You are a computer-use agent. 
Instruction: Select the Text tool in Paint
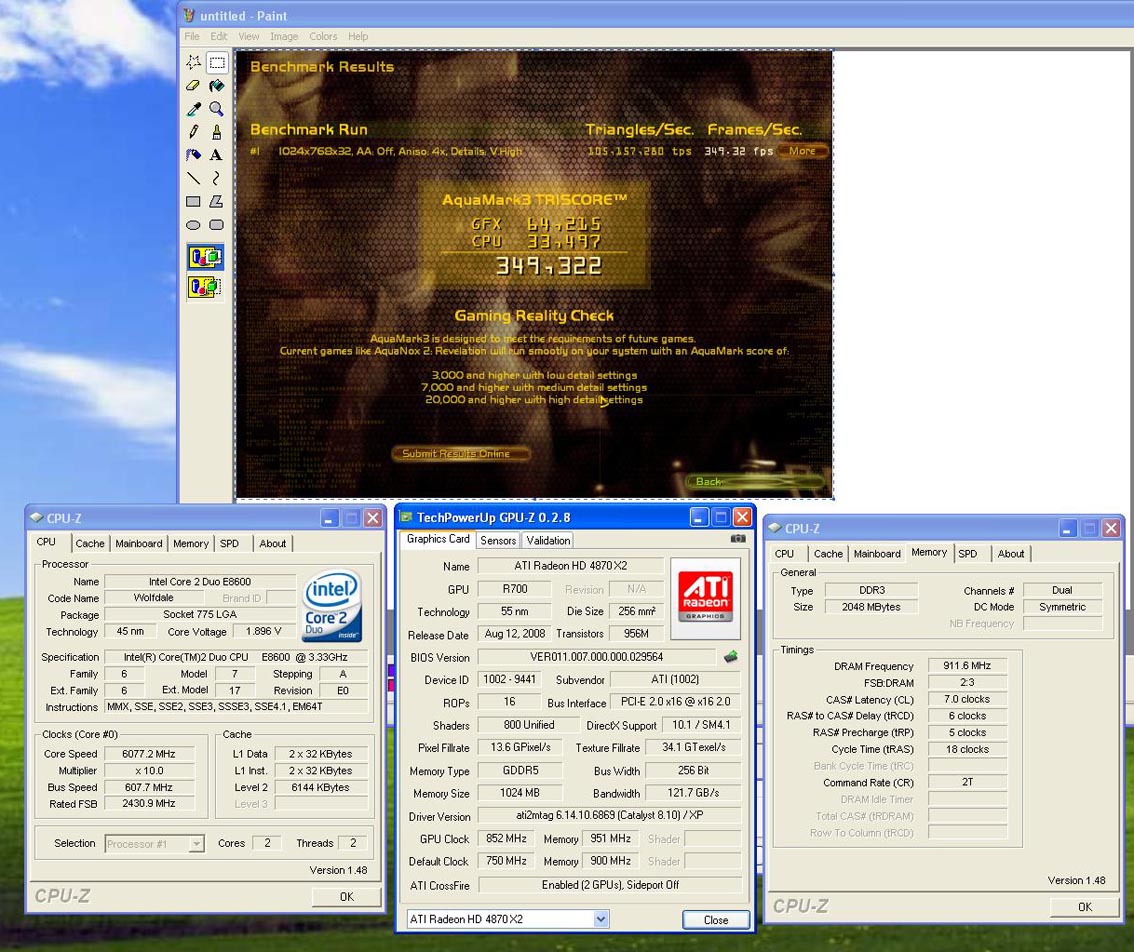tap(216, 156)
